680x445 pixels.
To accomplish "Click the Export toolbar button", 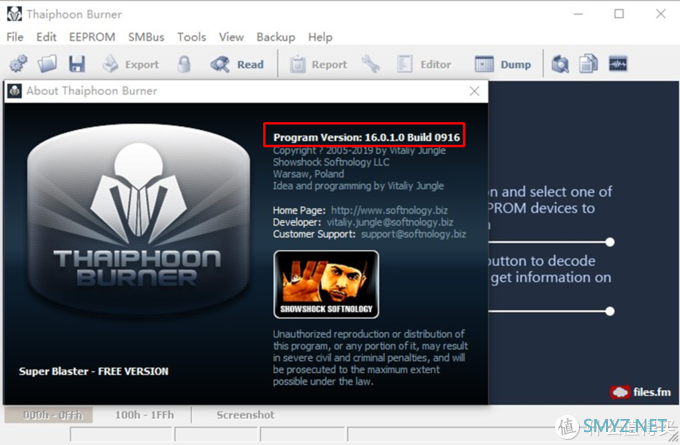I will point(131,64).
